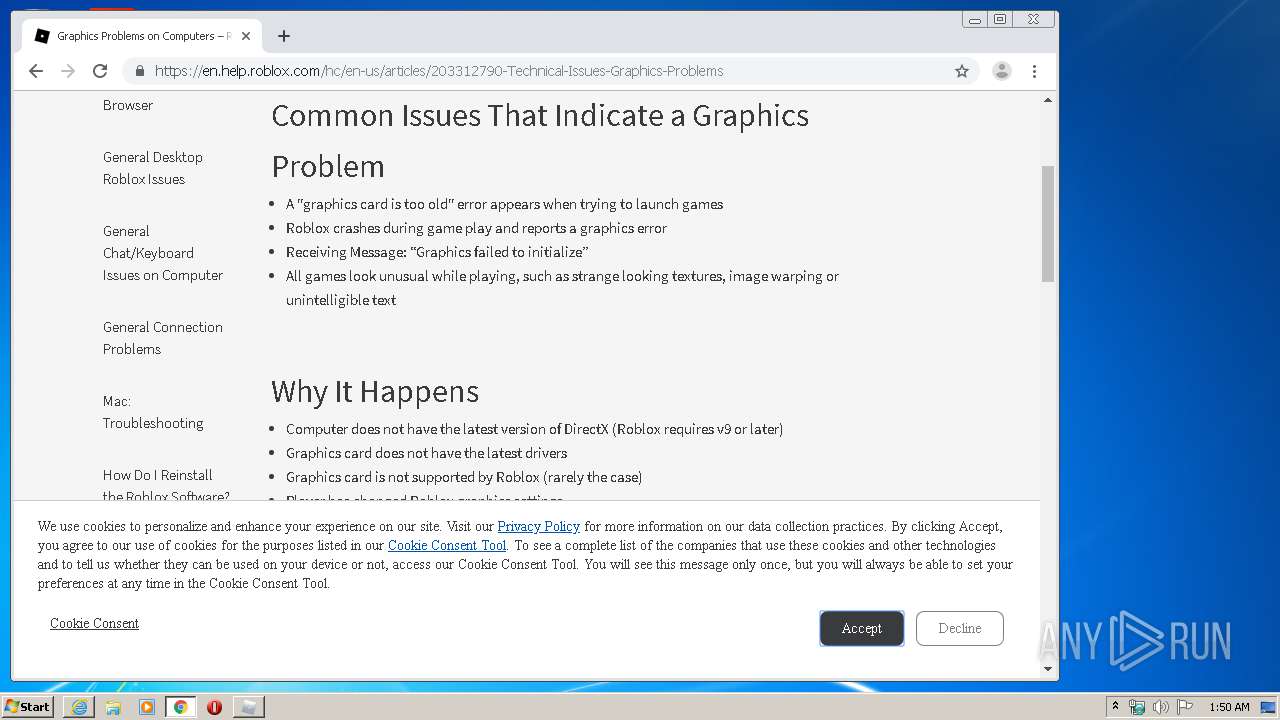This screenshot has width=1280, height=720.
Task: Open How Do I Reinstall the Roblox Software link
Action: tap(166, 485)
